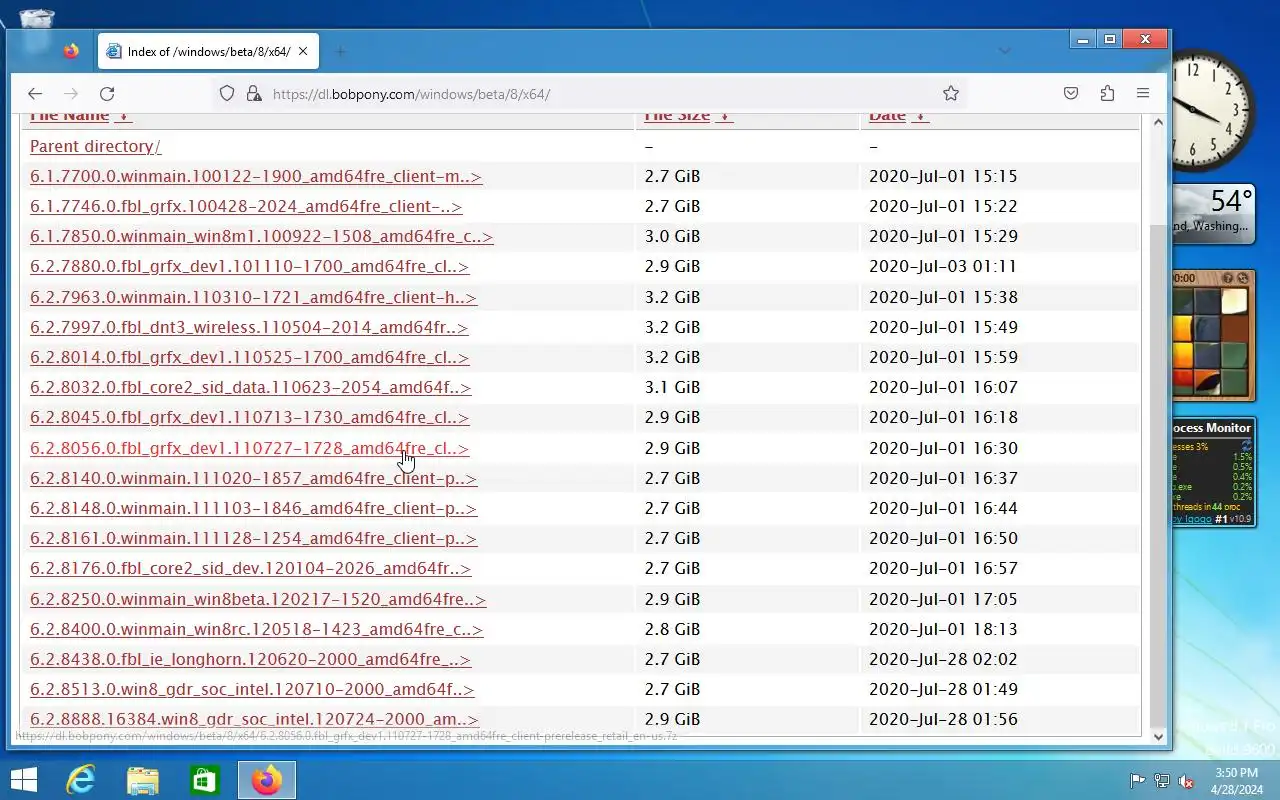Image resolution: width=1280 pixels, height=800 pixels.
Task: Open the taskbar clock showing 3:50 PM
Action: point(1236,781)
